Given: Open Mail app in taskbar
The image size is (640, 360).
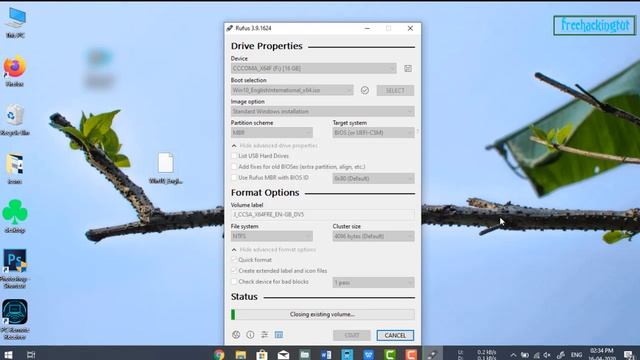Looking at the screenshot, I should (283, 354).
